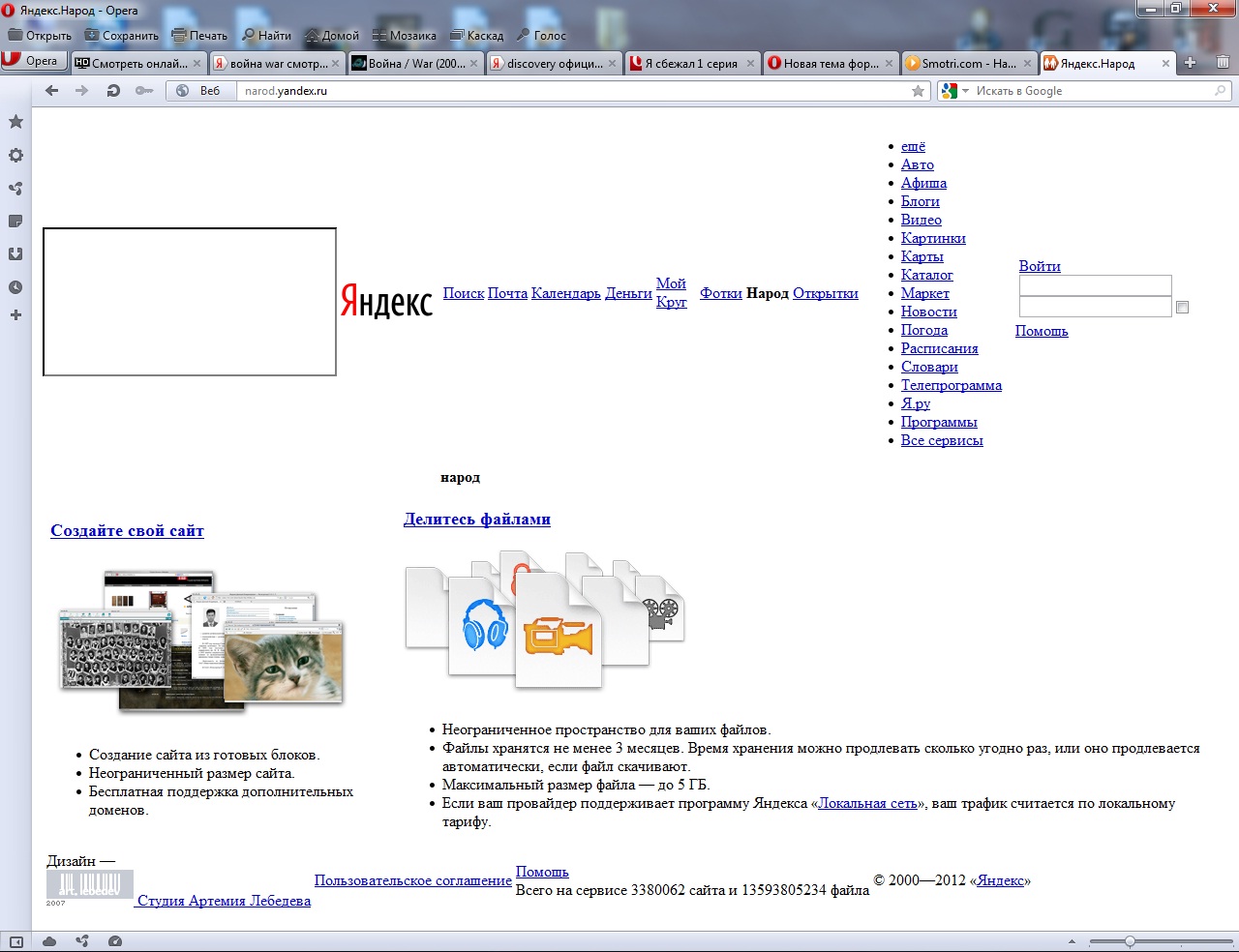
Task: Cascade windows with the Каскад button
Action: [x=477, y=36]
